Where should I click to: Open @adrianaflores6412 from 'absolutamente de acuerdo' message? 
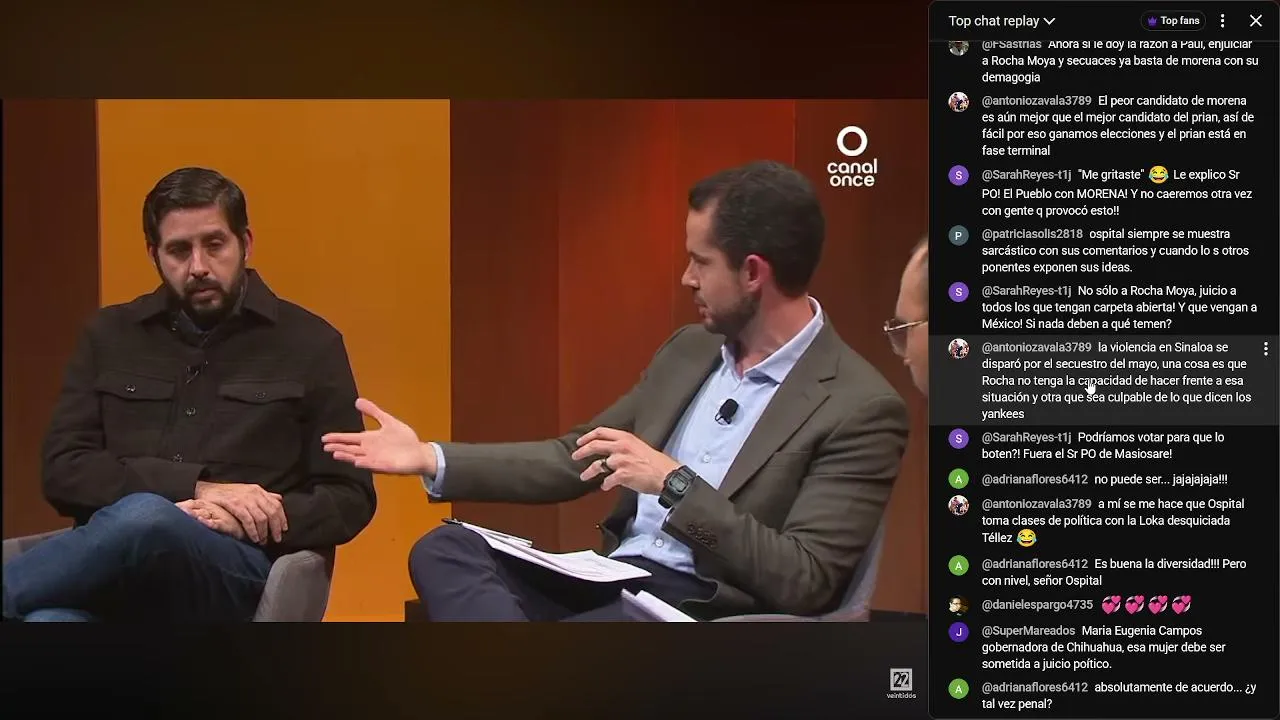pos(1034,688)
